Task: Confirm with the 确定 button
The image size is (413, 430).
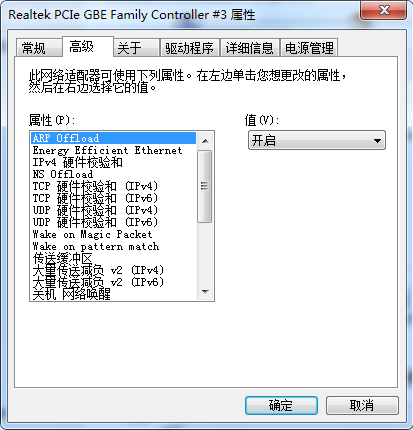Action: [x=281, y=405]
